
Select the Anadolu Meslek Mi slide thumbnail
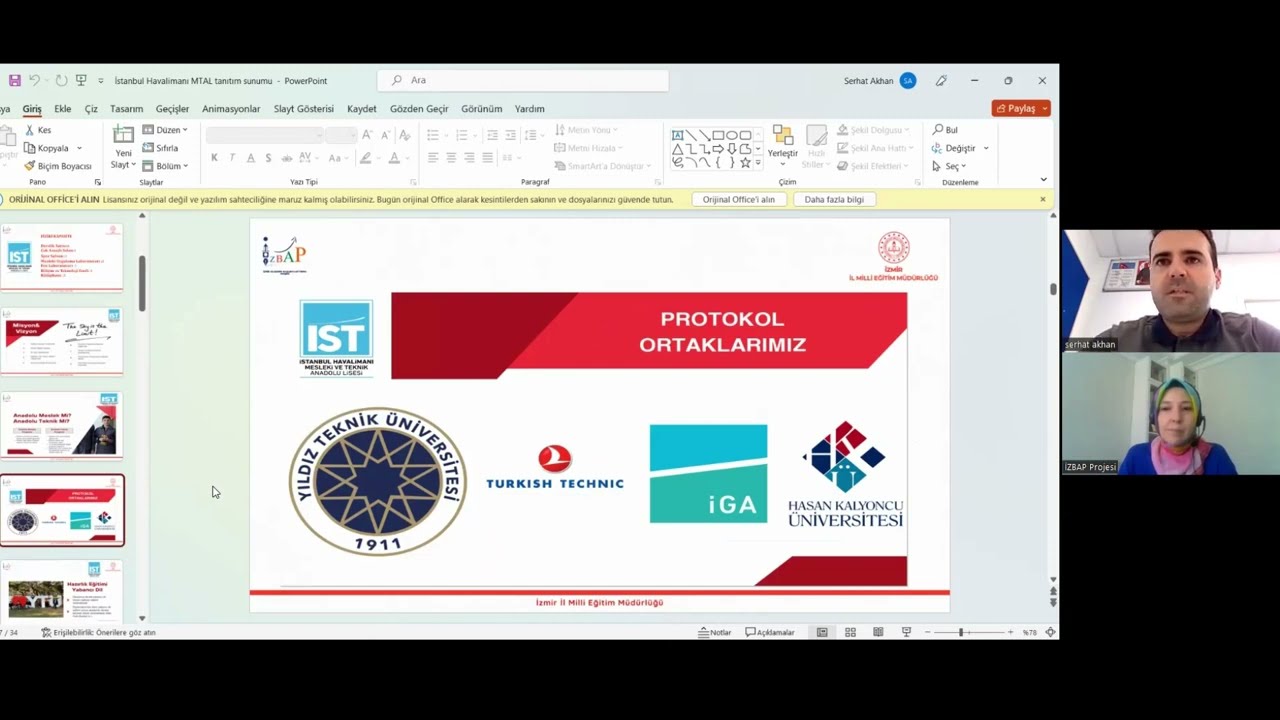pyautogui.click(x=62, y=425)
